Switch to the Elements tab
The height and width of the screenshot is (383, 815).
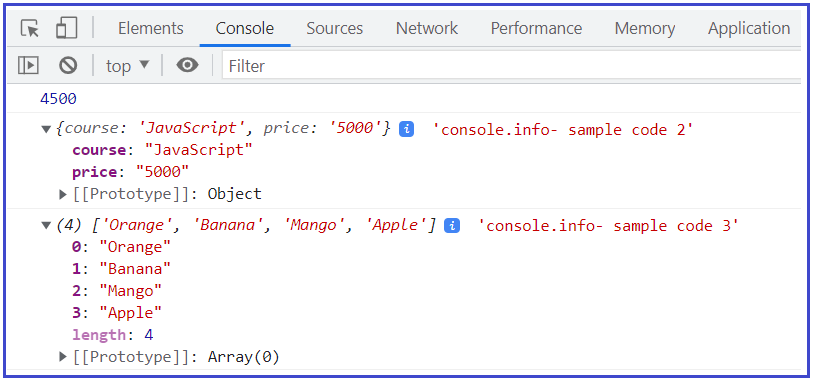[x=151, y=28]
